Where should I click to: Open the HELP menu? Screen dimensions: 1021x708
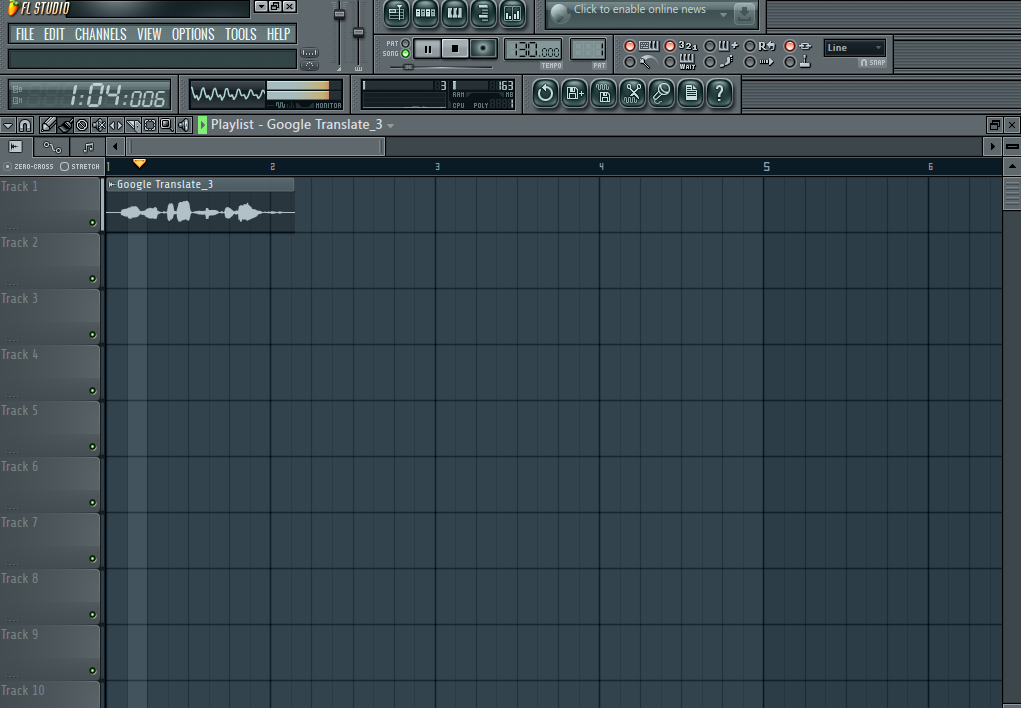click(x=279, y=35)
